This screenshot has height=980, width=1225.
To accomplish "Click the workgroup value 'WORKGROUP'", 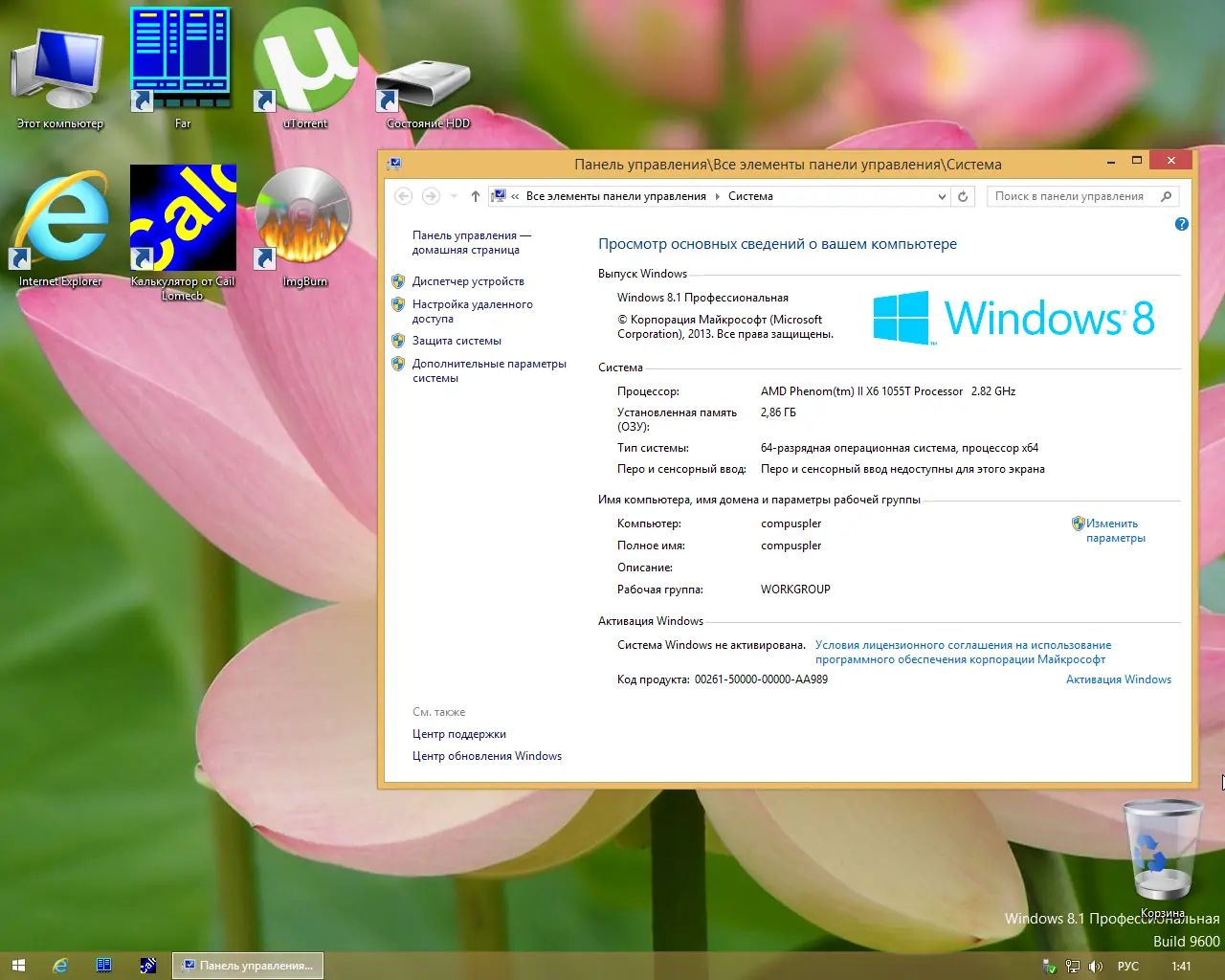I will pyautogui.click(x=795, y=590).
